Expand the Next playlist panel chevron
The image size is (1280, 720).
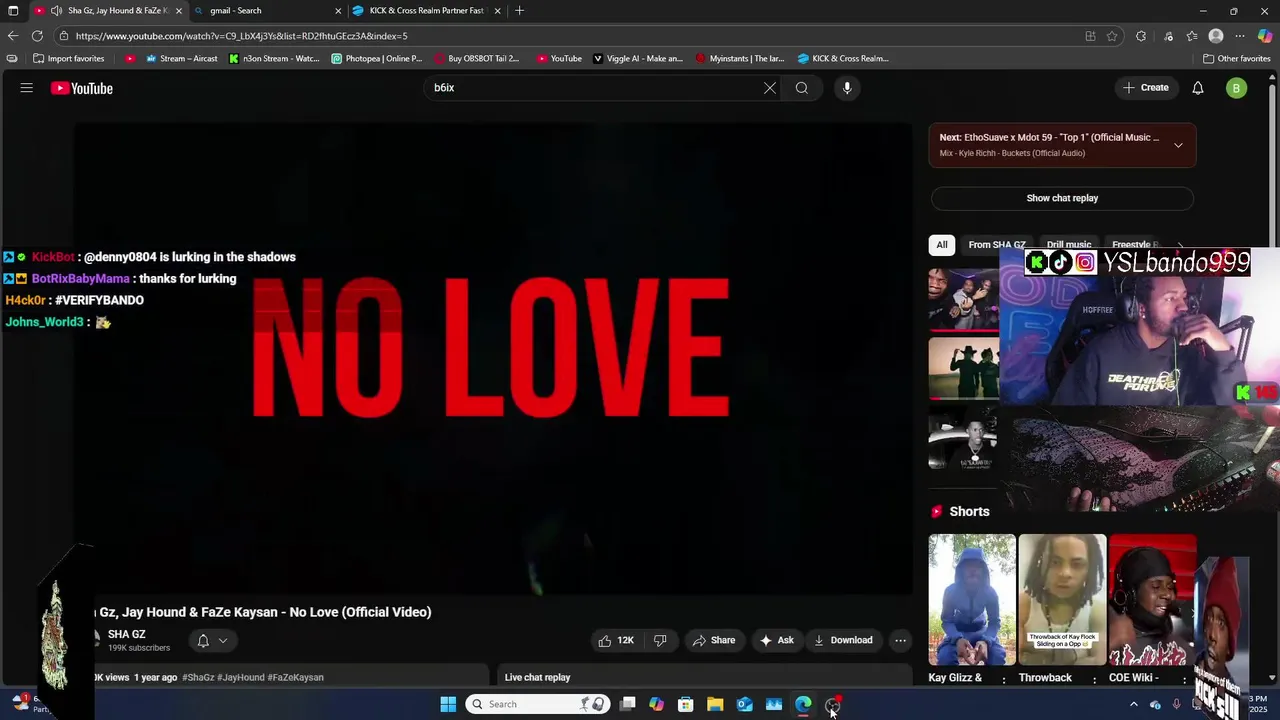click(1178, 145)
